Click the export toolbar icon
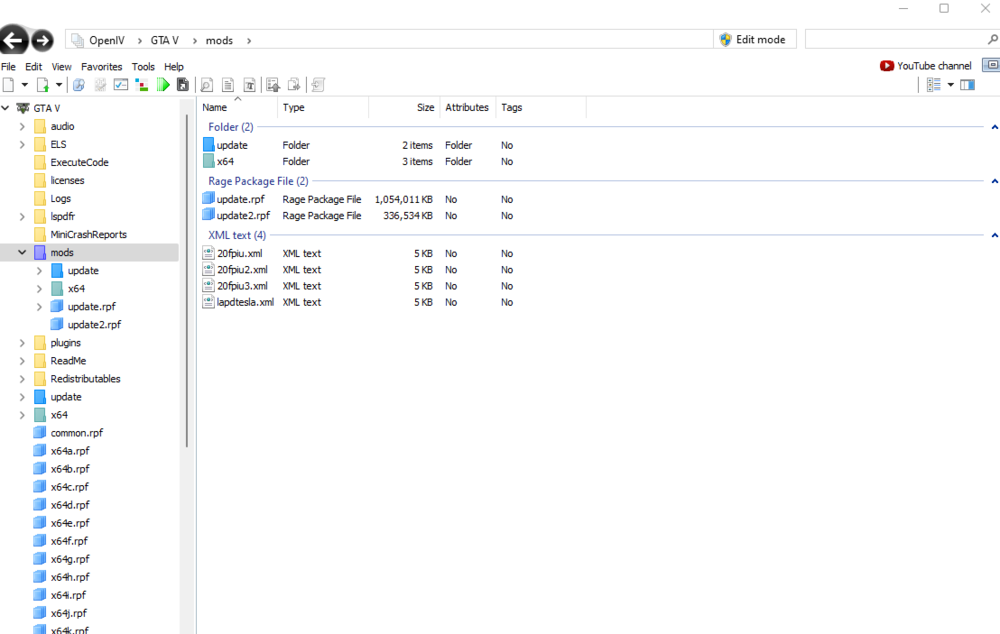This screenshot has width=1000, height=634. click(294, 84)
